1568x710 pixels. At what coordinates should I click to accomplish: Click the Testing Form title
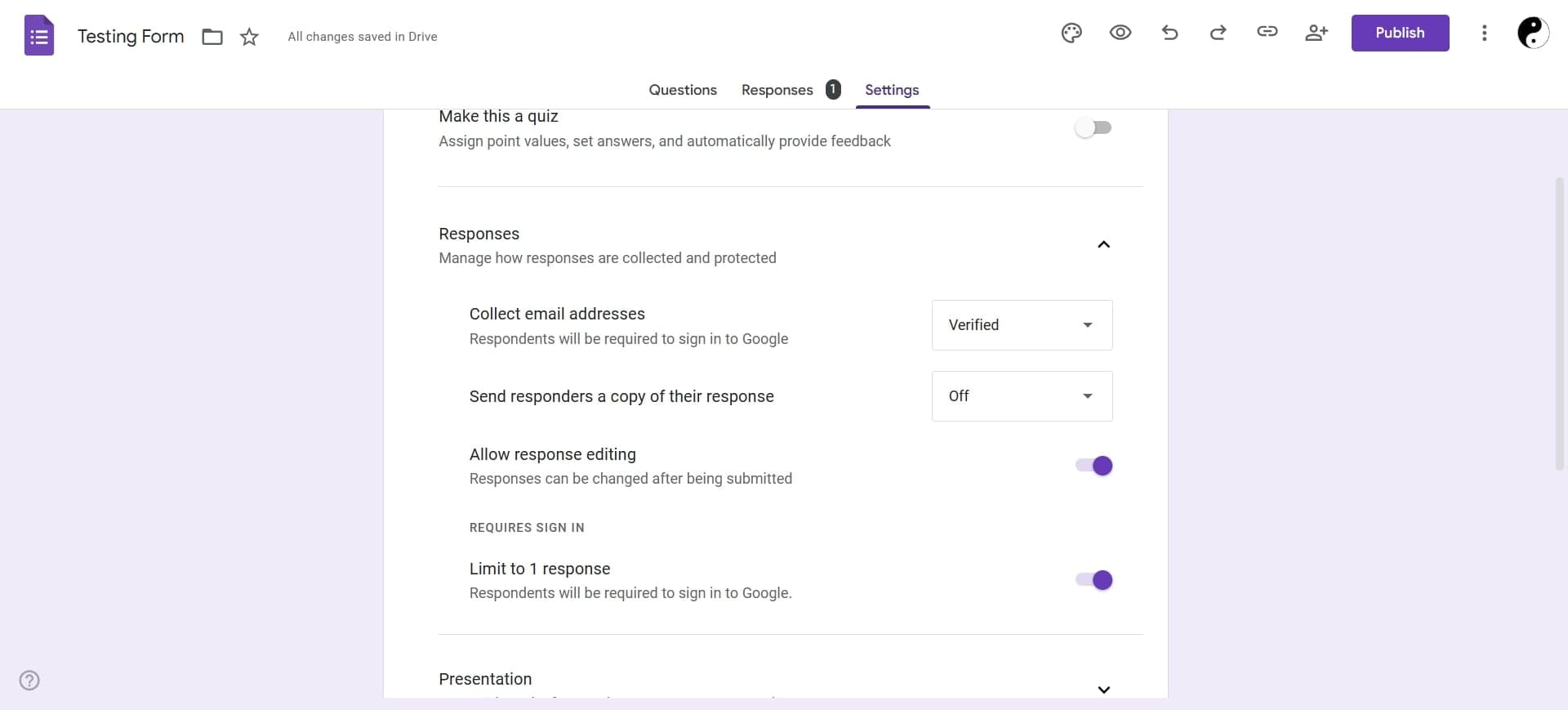(131, 37)
